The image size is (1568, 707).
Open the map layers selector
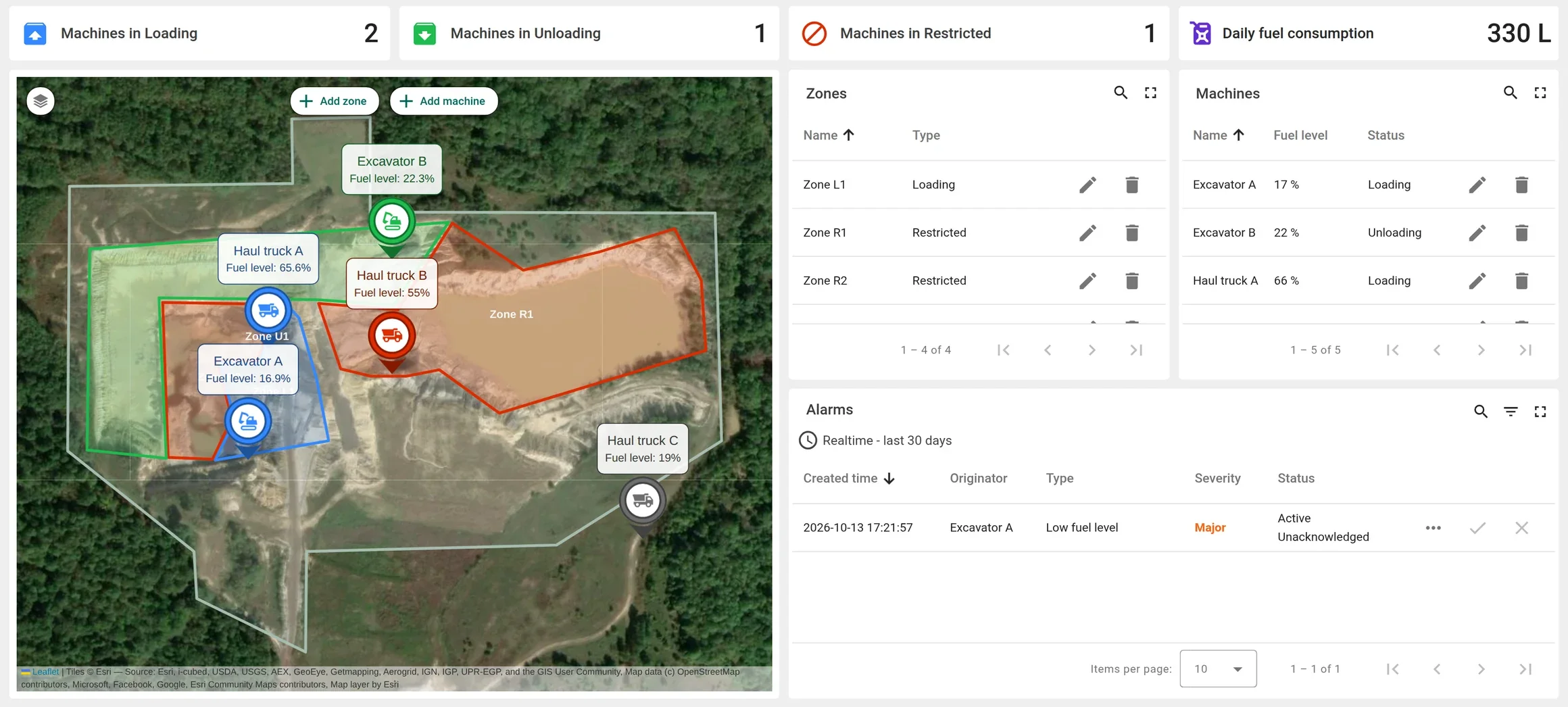pyautogui.click(x=41, y=101)
